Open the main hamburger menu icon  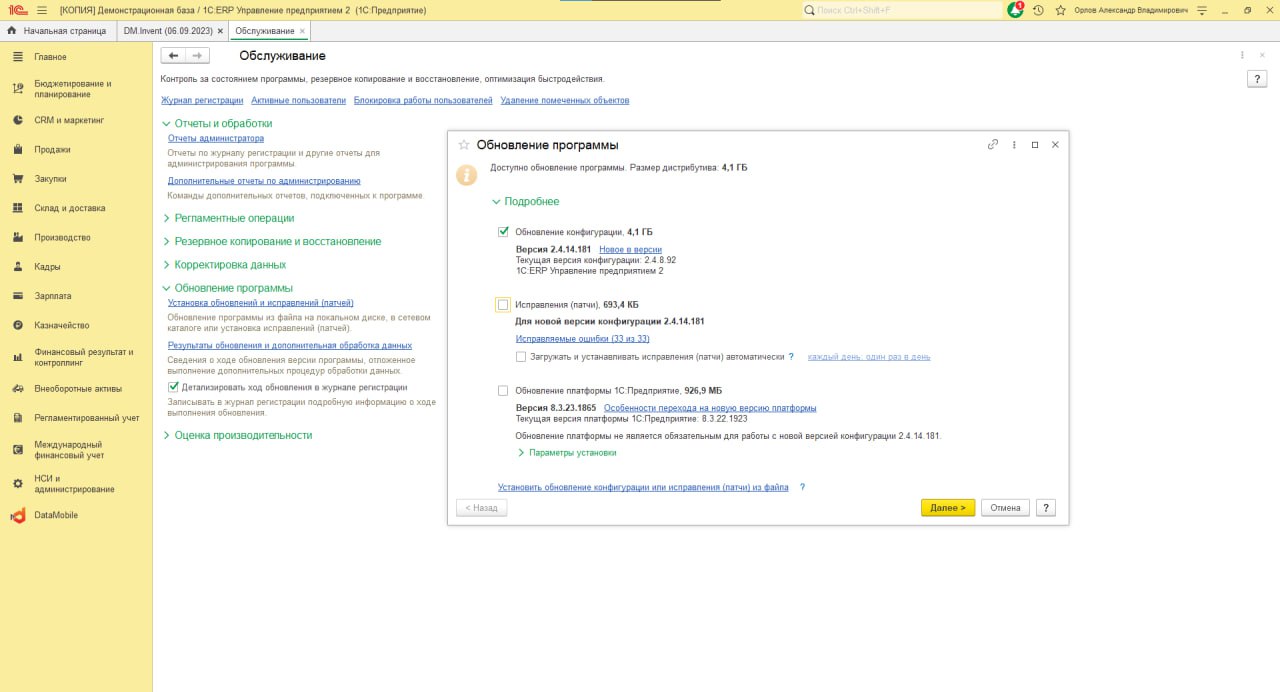pyautogui.click(x=41, y=10)
